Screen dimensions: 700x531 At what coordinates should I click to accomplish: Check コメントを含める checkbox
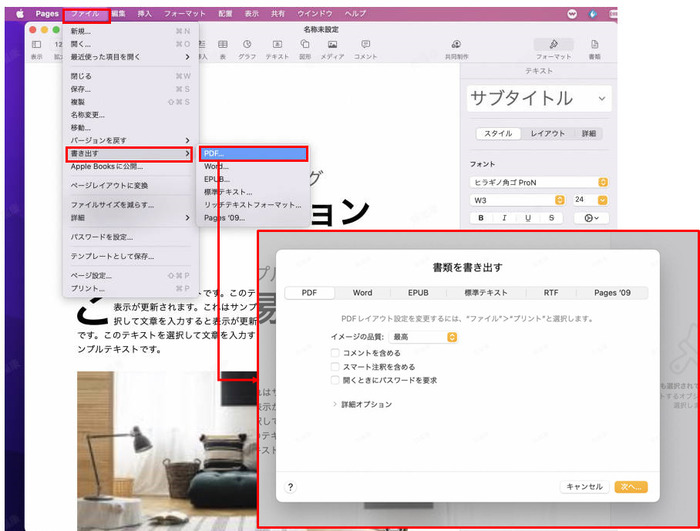pyautogui.click(x=335, y=353)
